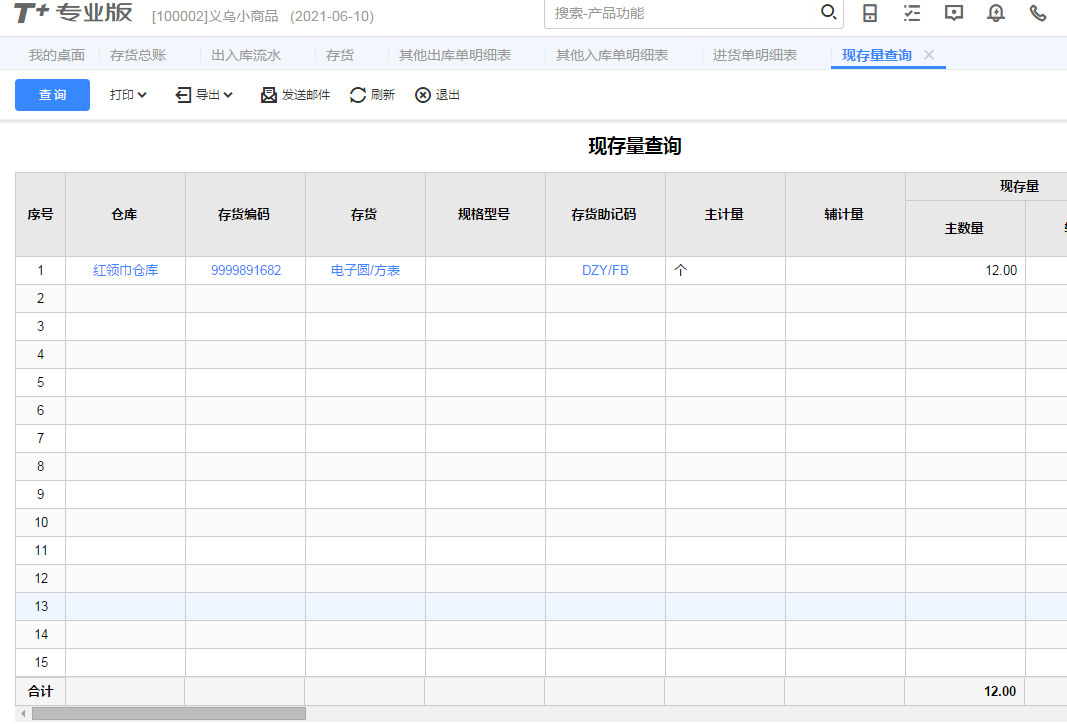The width and height of the screenshot is (1067, 724).
Task: Click the 合计 total row label
Action: coord(40,691)
